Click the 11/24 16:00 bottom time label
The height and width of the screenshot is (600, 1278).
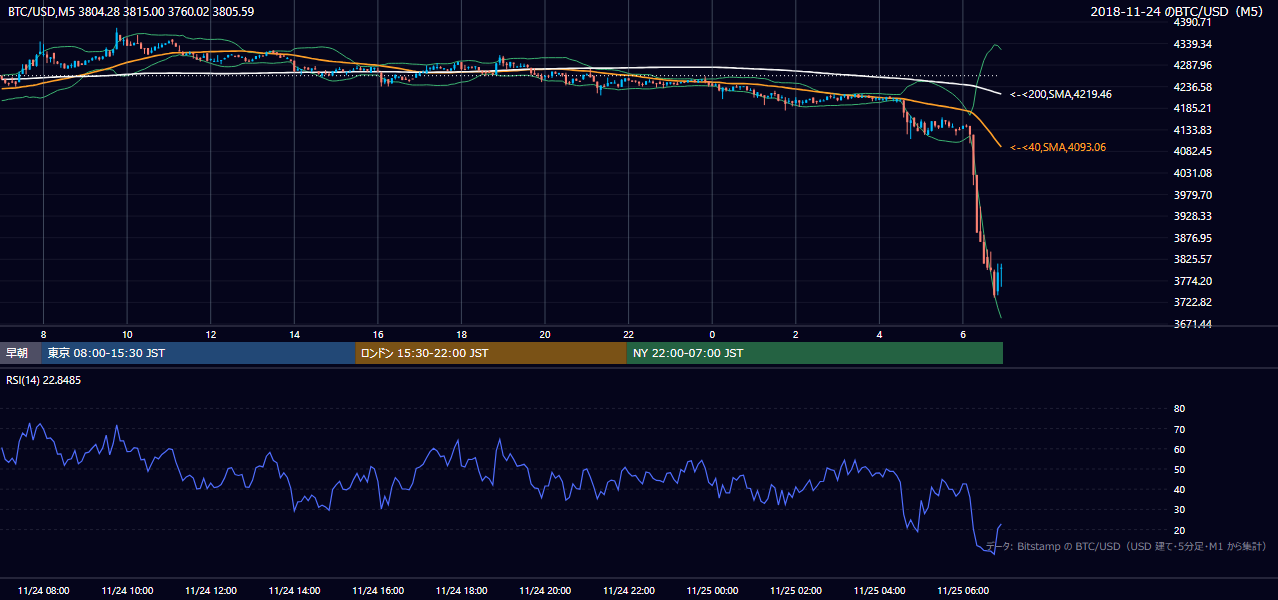(x=378, y=591)
